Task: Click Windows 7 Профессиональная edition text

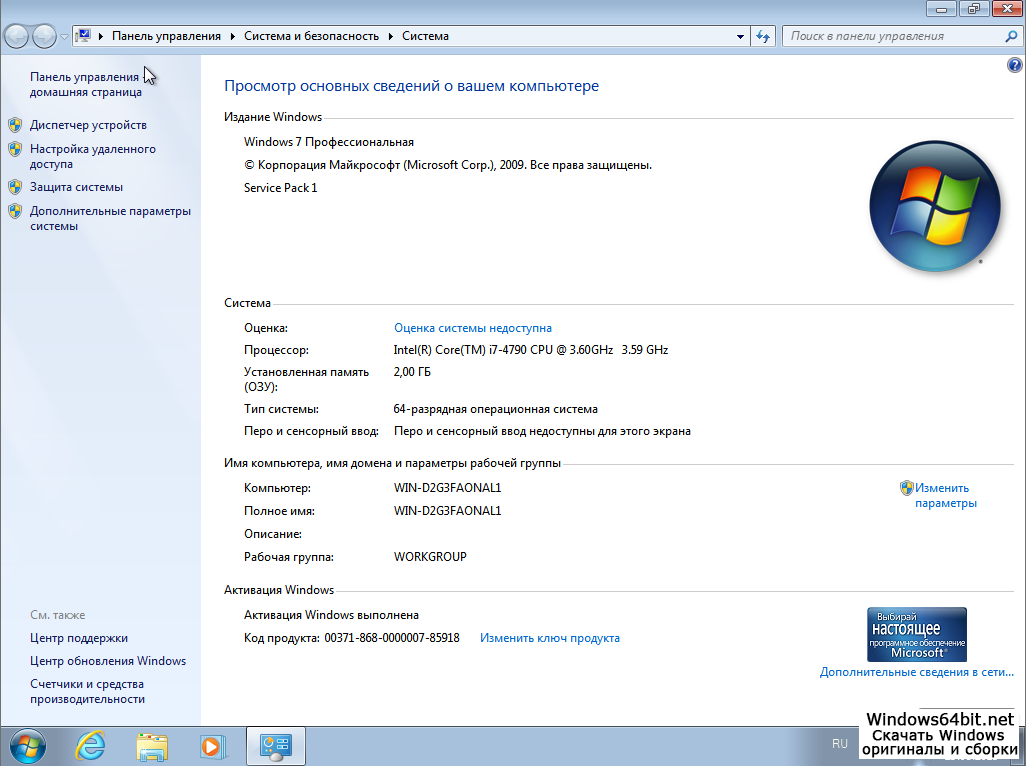Action: [x=328, y=142]
